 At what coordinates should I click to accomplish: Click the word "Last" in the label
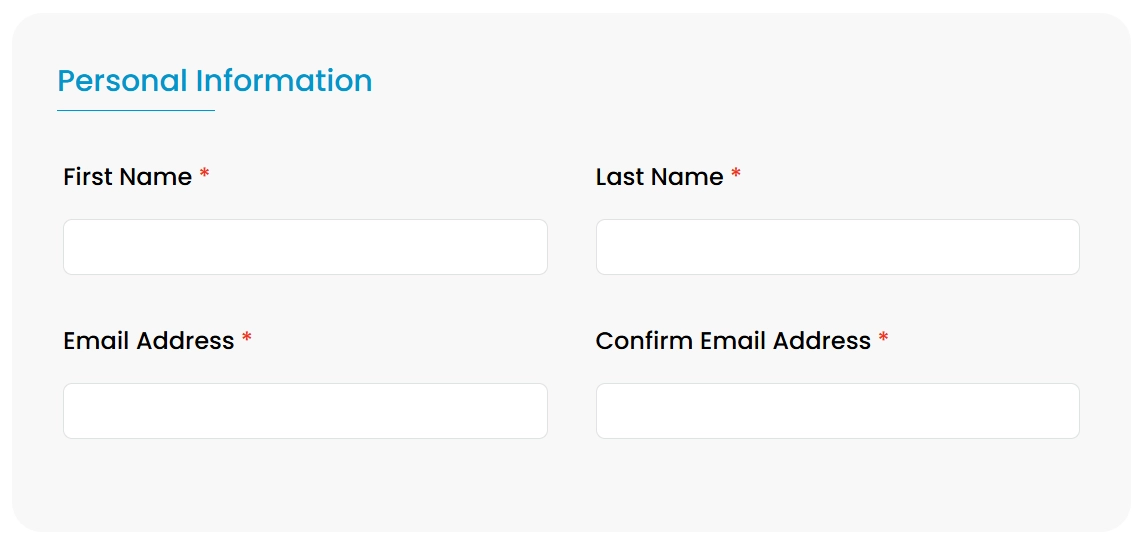[618, 177]
